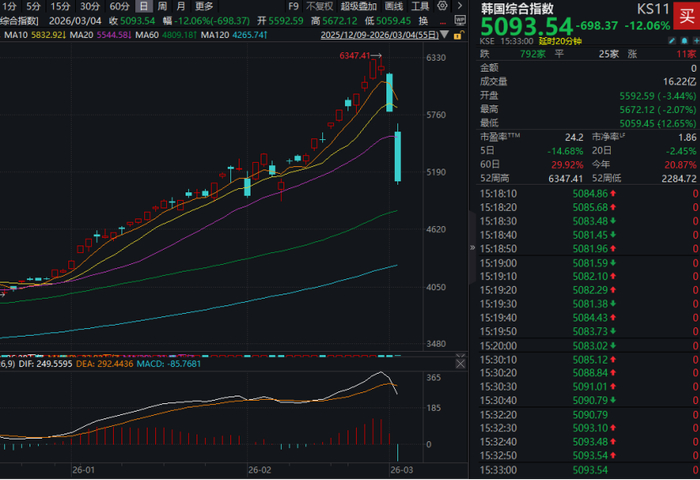700x480 pixels.
Task: Click the right arrow to show more toolbar items
Action: (460, 6)
